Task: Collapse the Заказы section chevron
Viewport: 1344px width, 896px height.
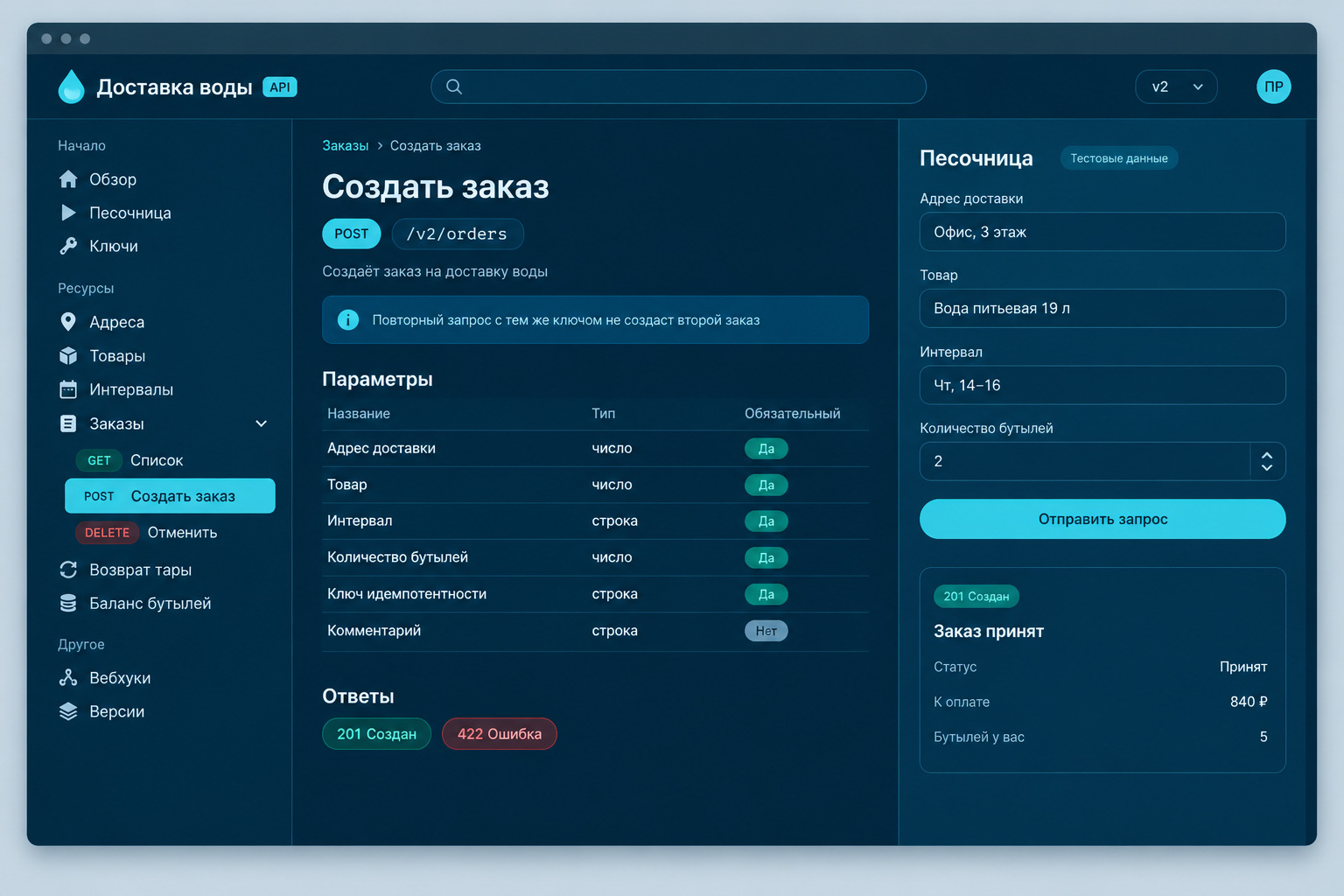Action: 261,423
